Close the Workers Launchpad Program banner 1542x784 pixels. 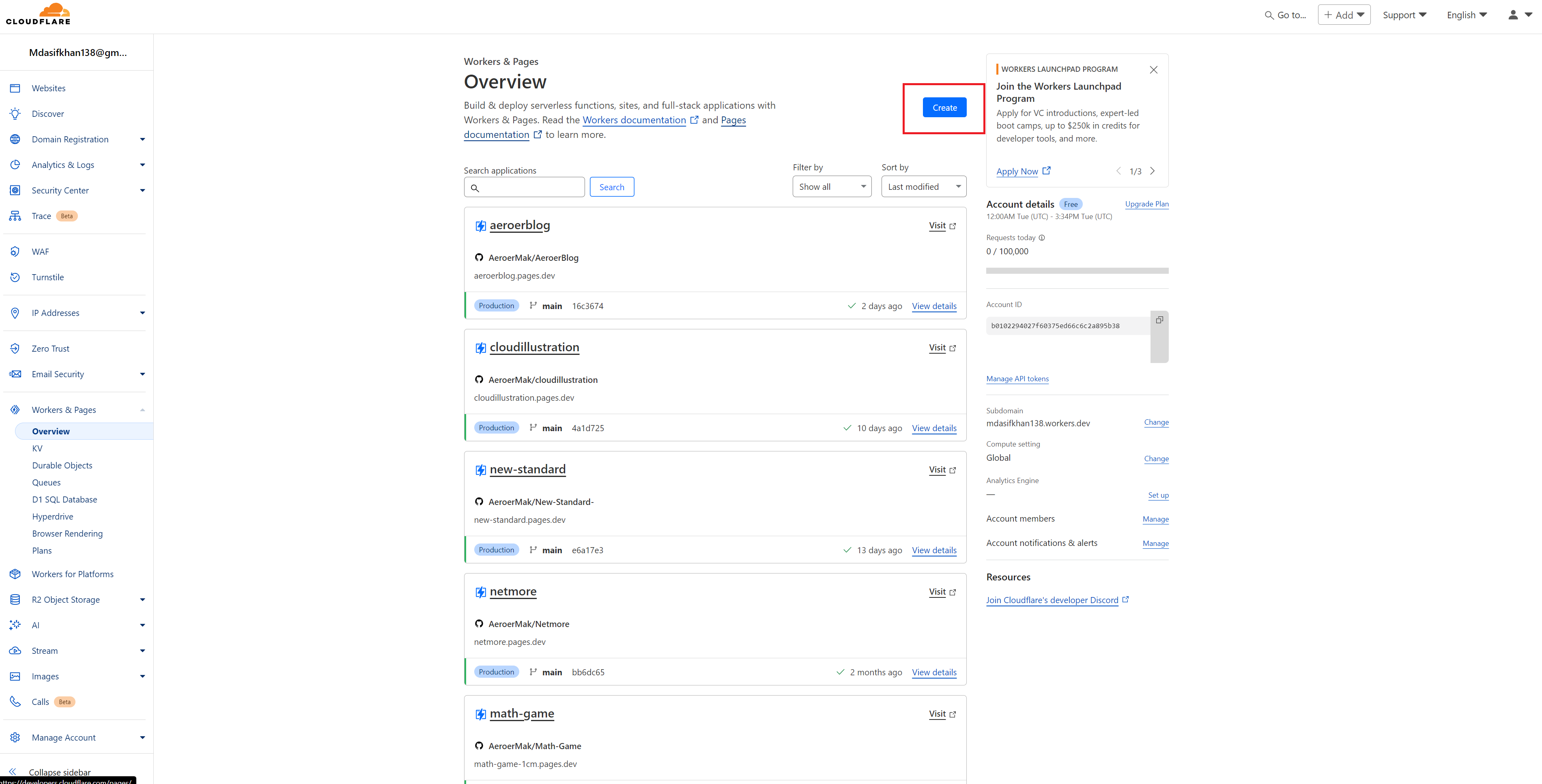pyautogui.click(x=1153, y=69)
